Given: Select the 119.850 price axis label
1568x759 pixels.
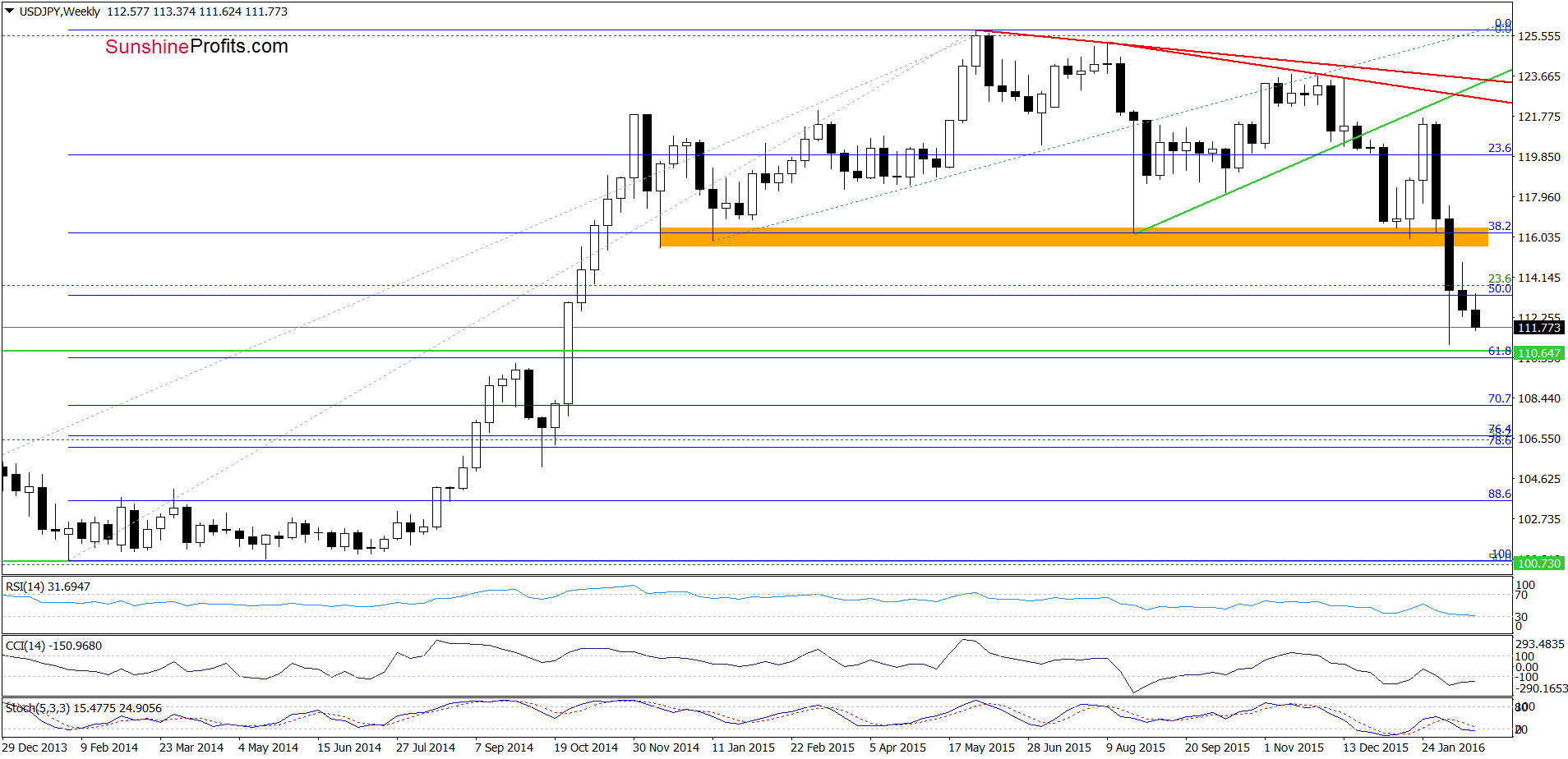Looking at the screenshot, I should [1539, 157].
